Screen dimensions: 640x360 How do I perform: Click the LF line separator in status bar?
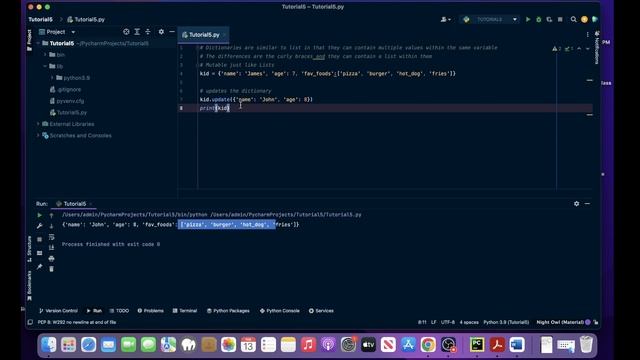pos(433,322)
